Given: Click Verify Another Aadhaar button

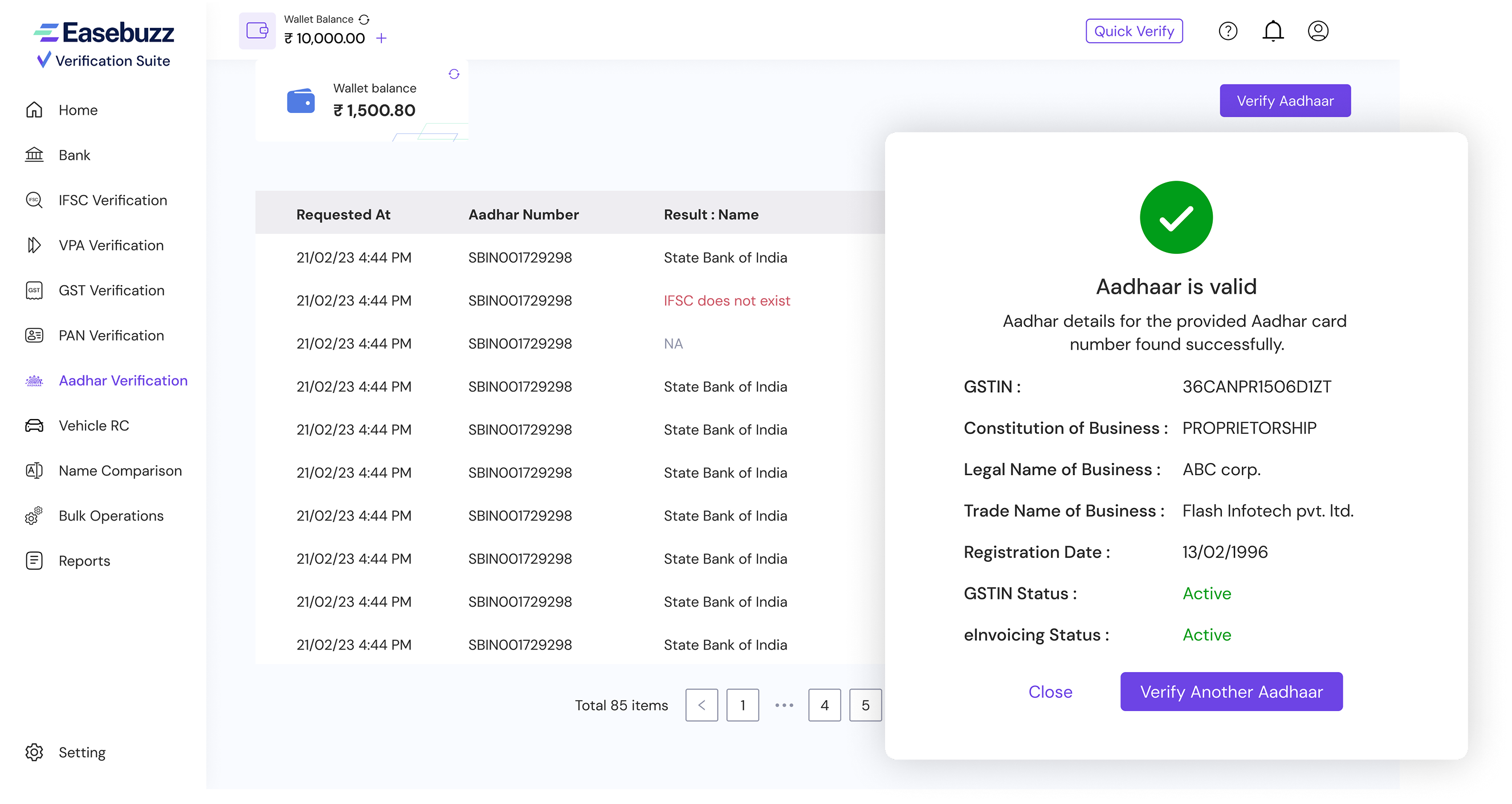Looking at the screenshot, I should 1231,692.
